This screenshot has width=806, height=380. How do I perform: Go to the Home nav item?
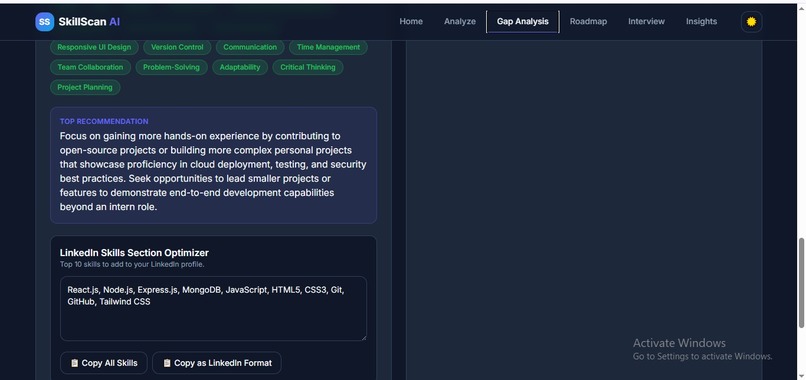[411, 22]
